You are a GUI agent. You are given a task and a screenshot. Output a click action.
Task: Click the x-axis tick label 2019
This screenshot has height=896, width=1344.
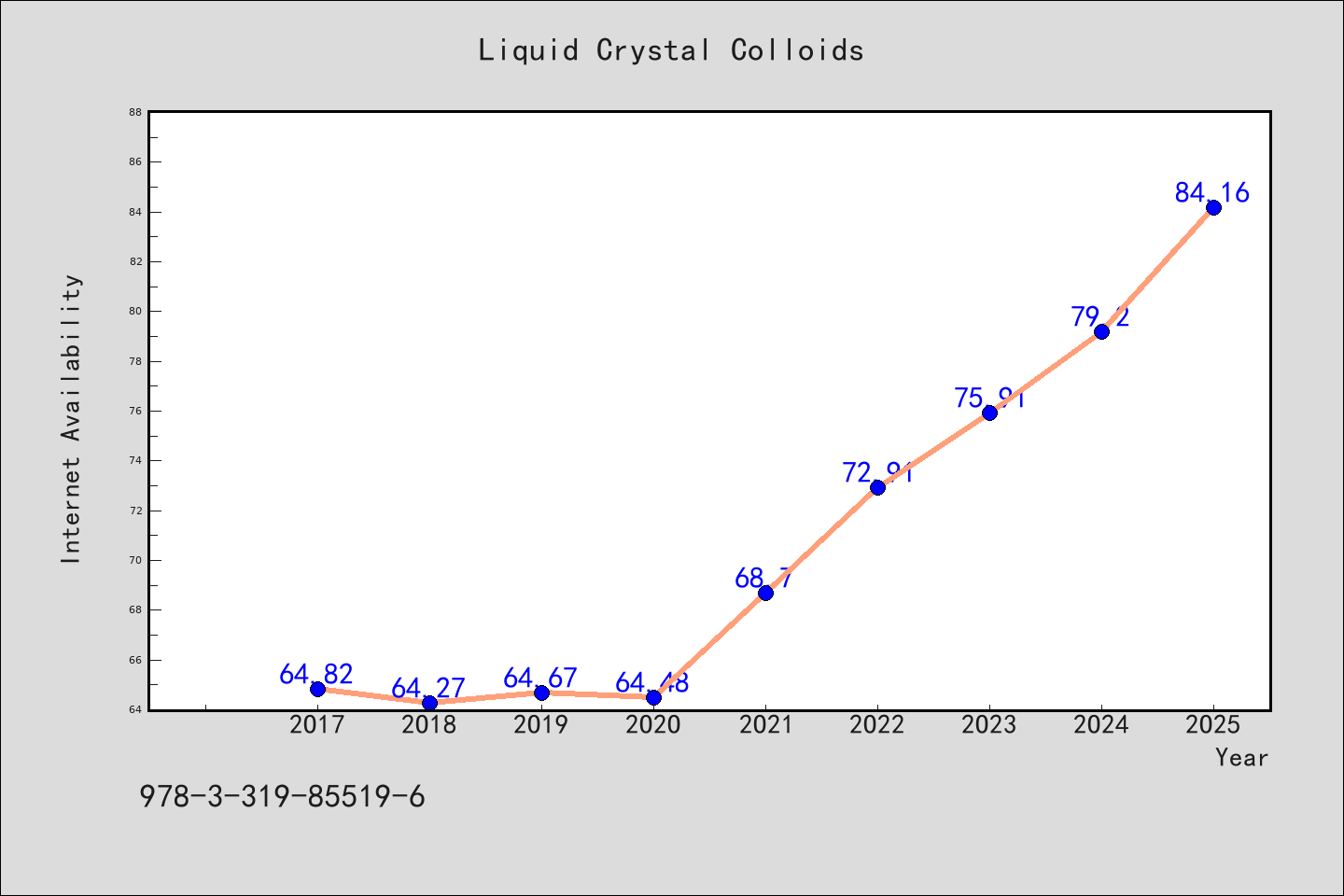coord(541,725)
